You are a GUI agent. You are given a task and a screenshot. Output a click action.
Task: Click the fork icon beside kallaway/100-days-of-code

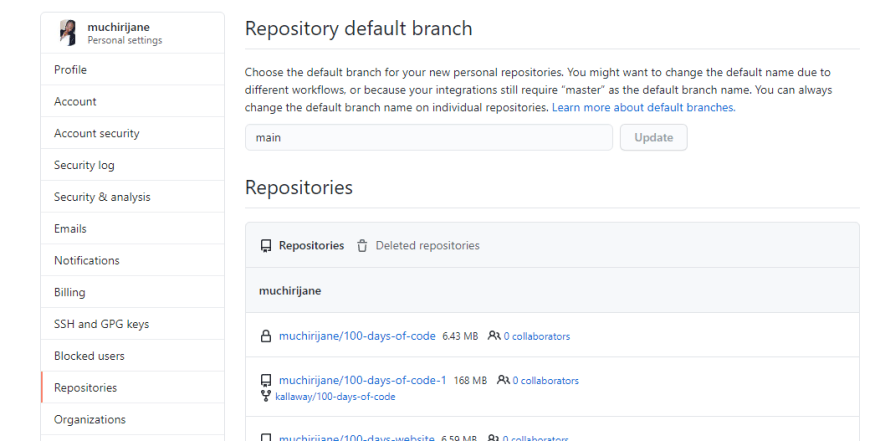click(266, 396)
